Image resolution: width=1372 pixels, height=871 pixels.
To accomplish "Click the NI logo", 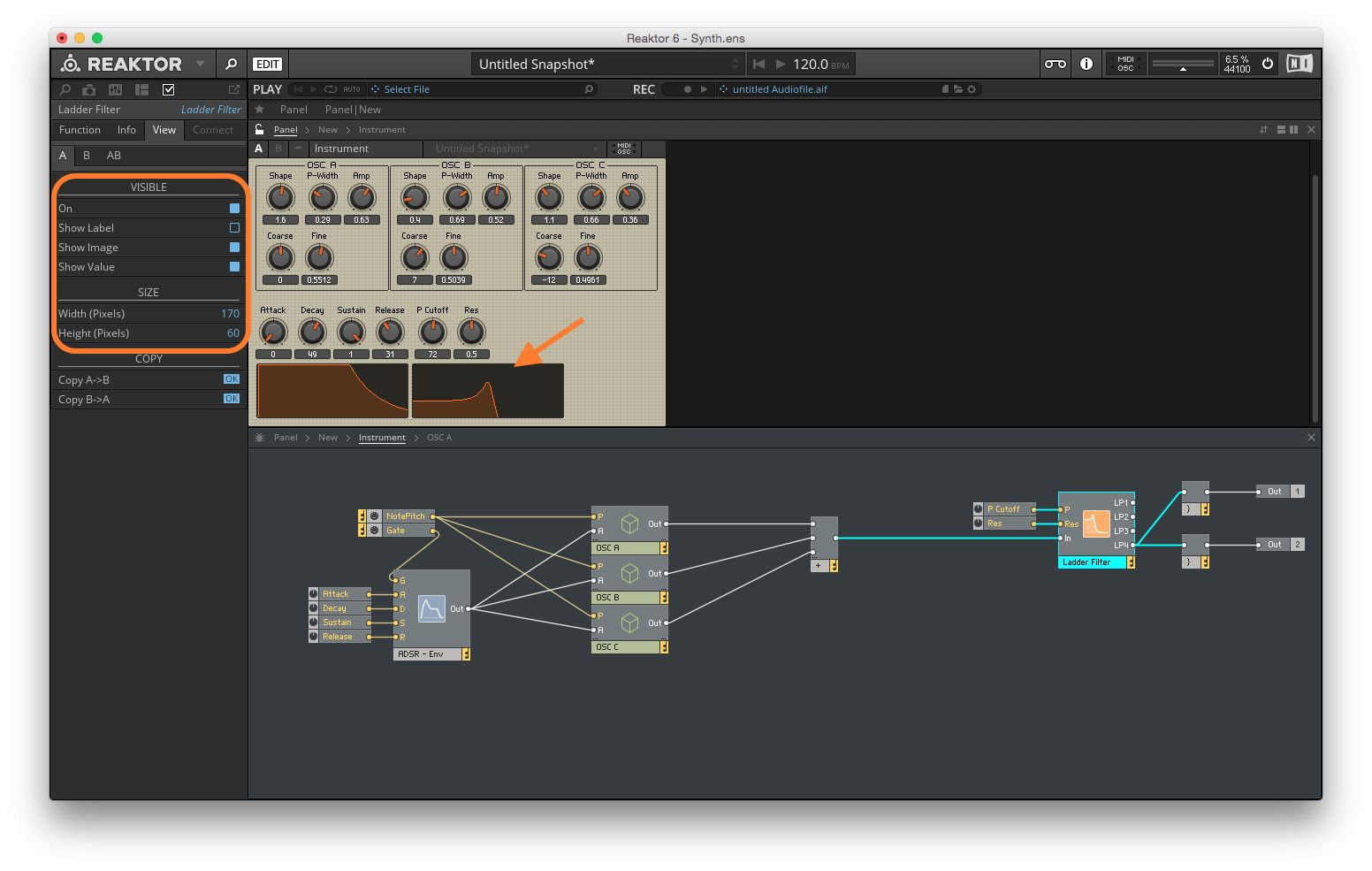I will click(x=1299, y=64).
